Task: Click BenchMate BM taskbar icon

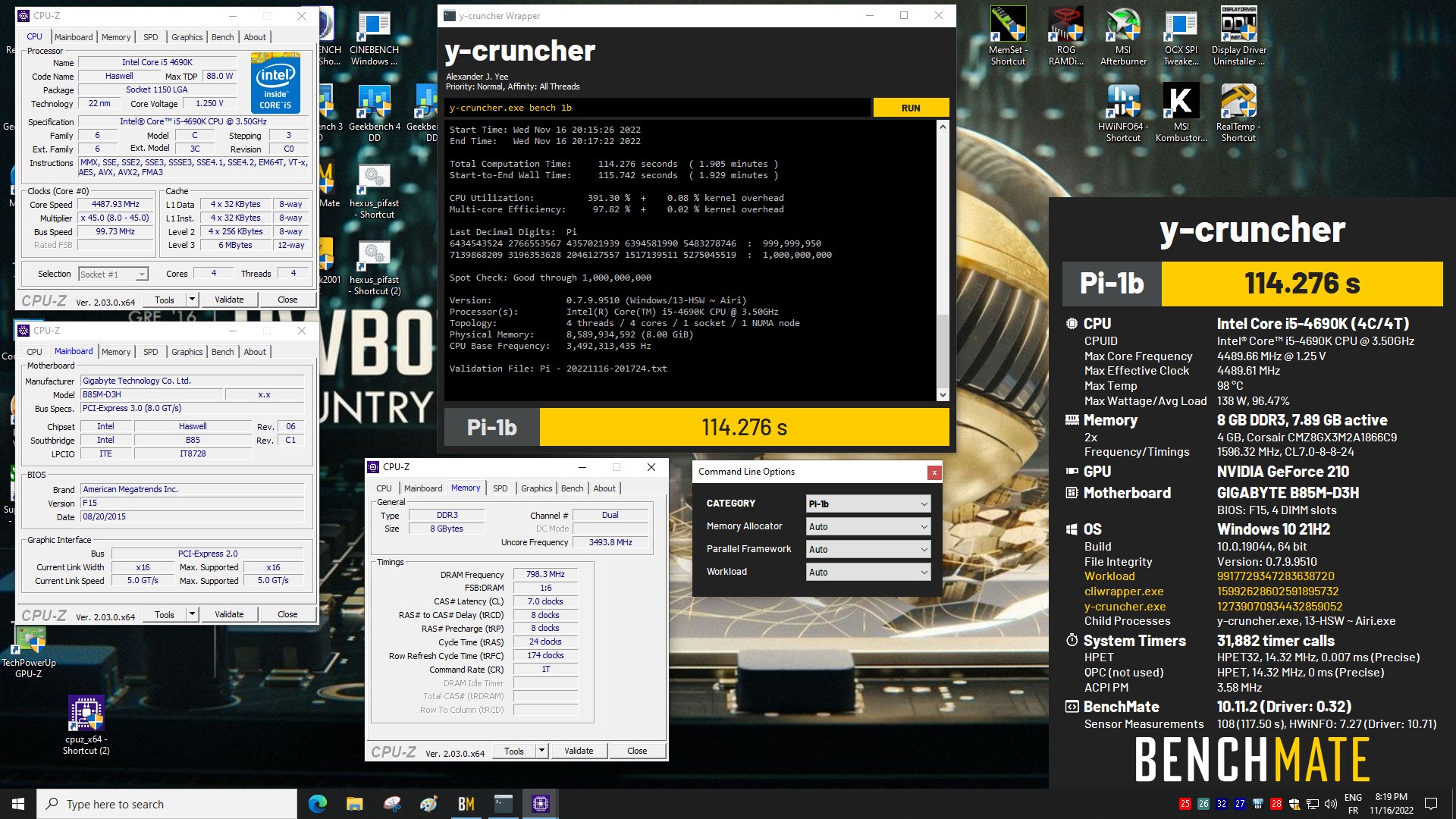Action: [x=466, y=804]
